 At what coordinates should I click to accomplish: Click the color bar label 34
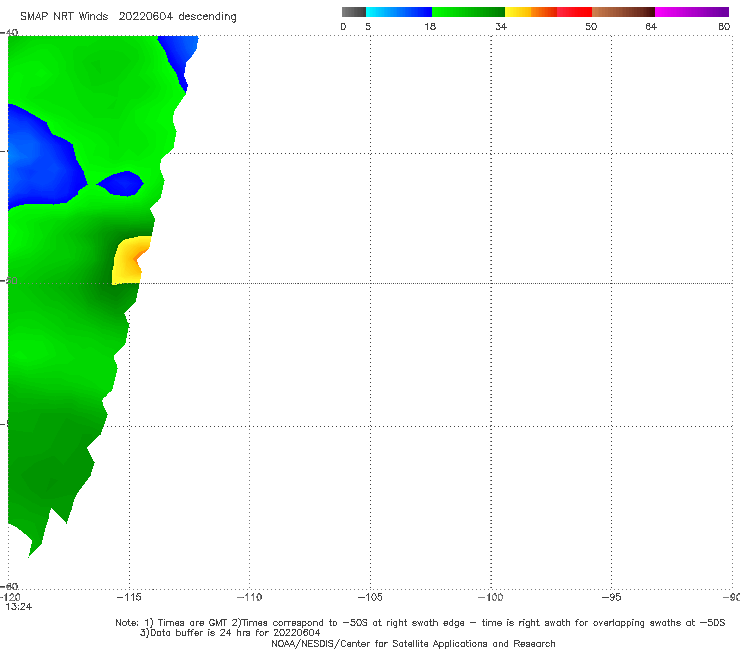pos(501,26)
